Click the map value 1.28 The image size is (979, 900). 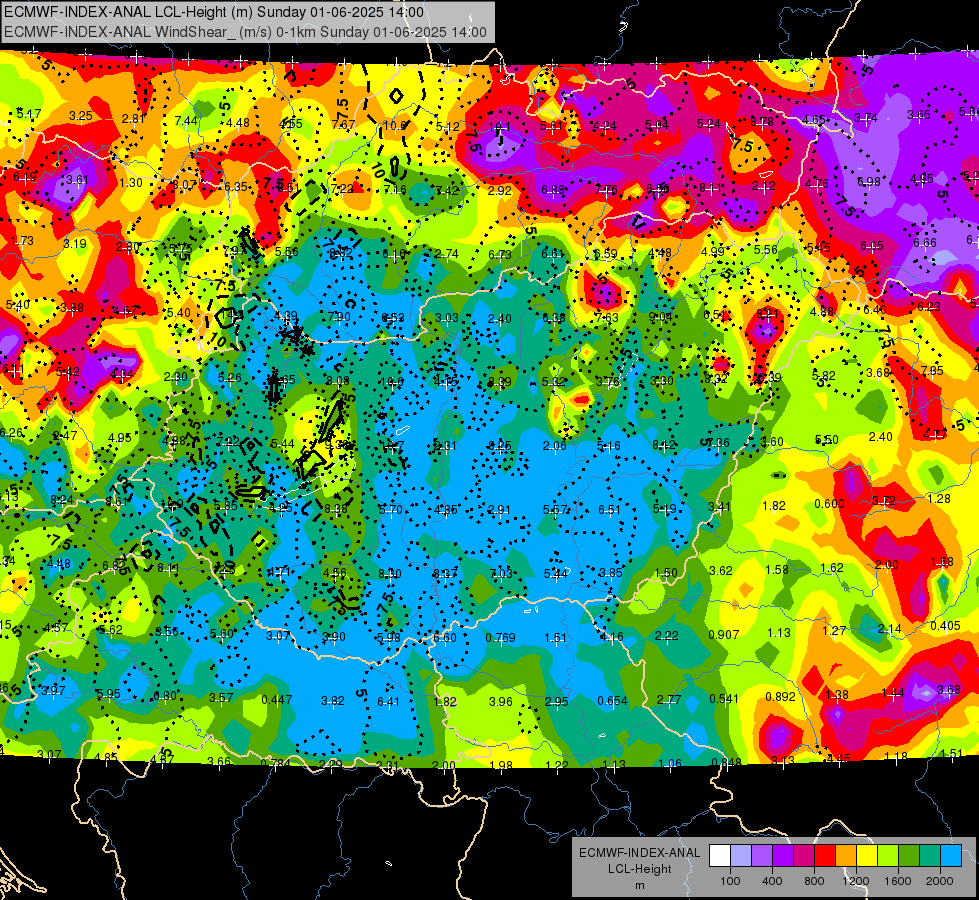click(x=939, y=498)
